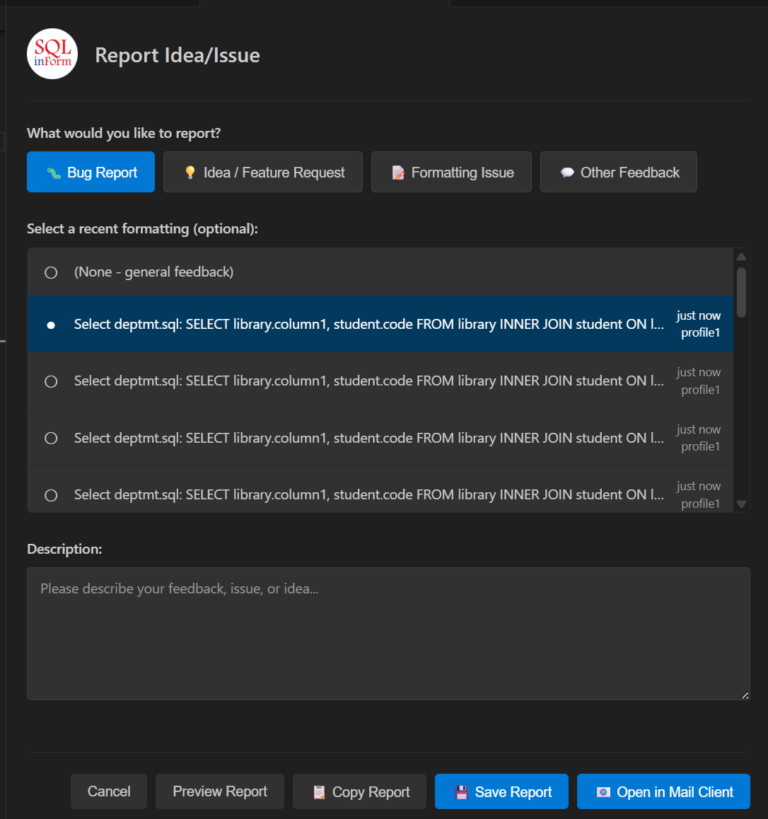Click the SQL inForm logo
This screenshot has width=768, height=819.
[x=52, y=54]
